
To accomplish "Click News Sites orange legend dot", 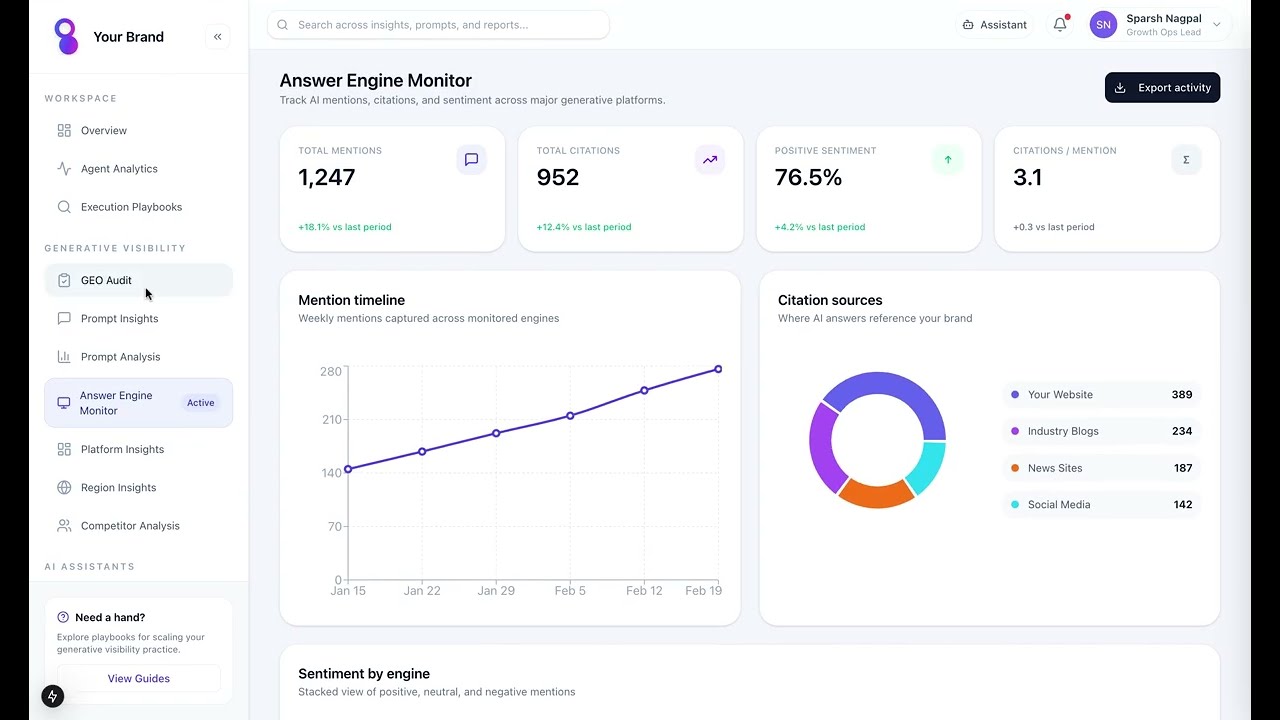I will pyautogui.click(x=1015, y=468).
